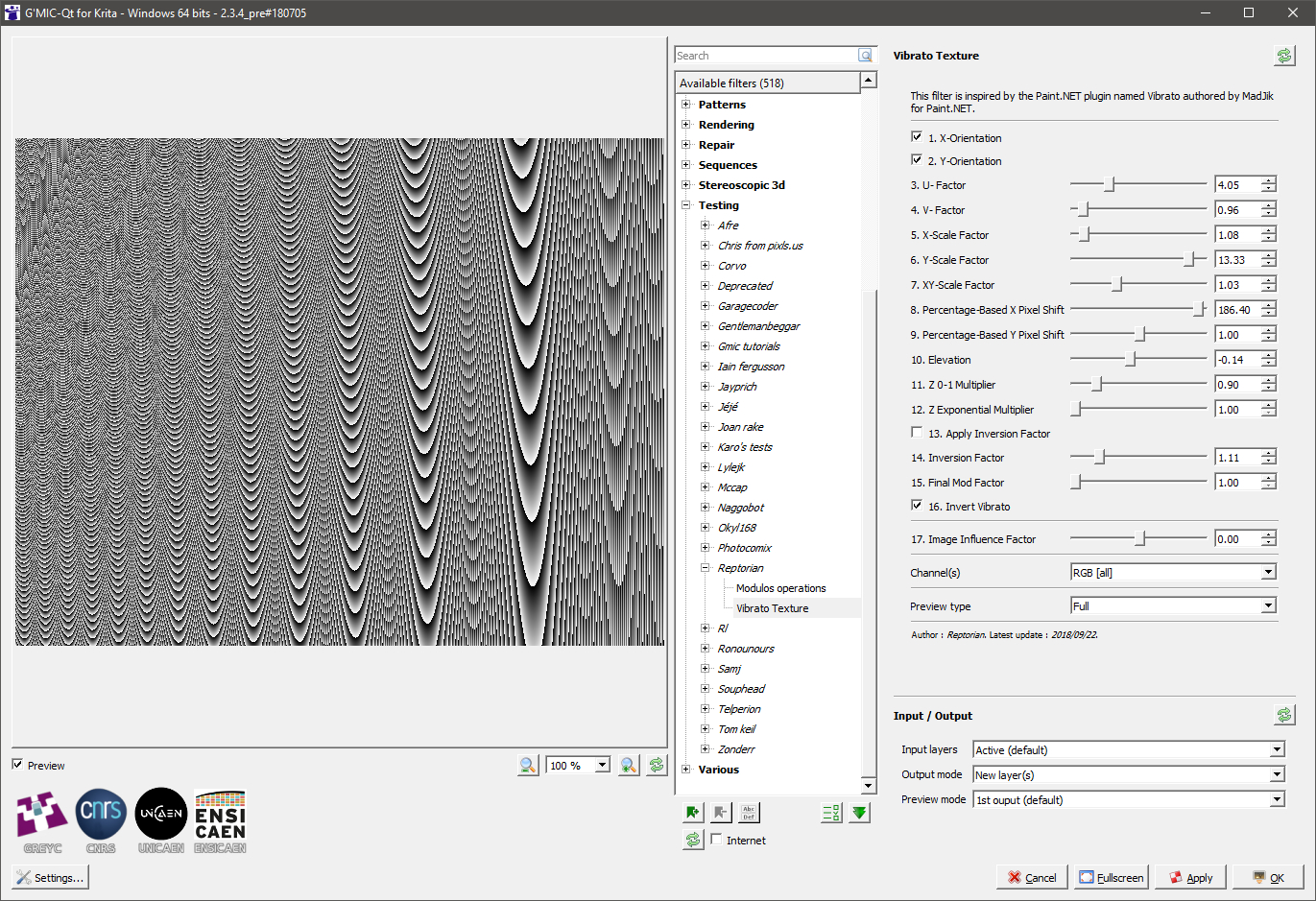Expand the Rendering filter category
This screenshot has height=901, width=1316.
(x=686, y=125)
